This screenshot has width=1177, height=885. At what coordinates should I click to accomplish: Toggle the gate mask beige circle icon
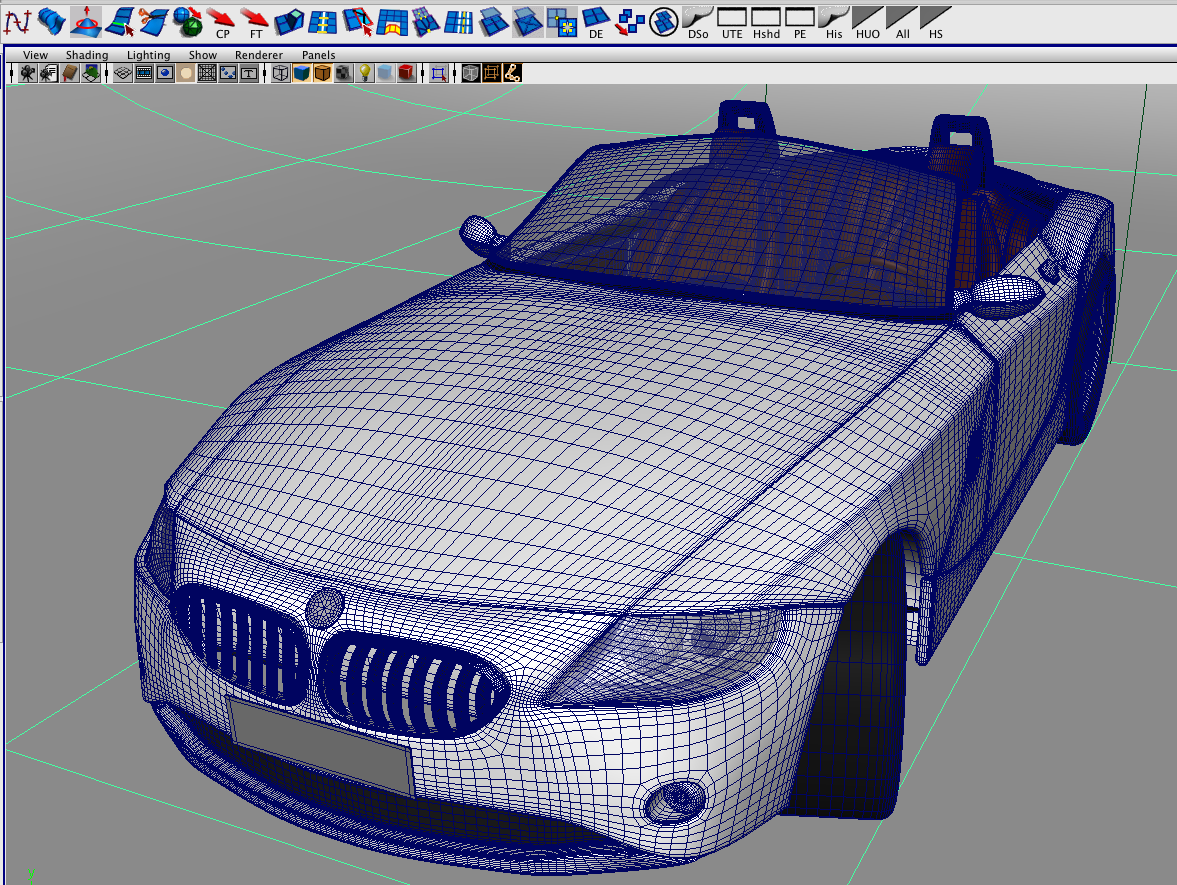tap(186, 73)
